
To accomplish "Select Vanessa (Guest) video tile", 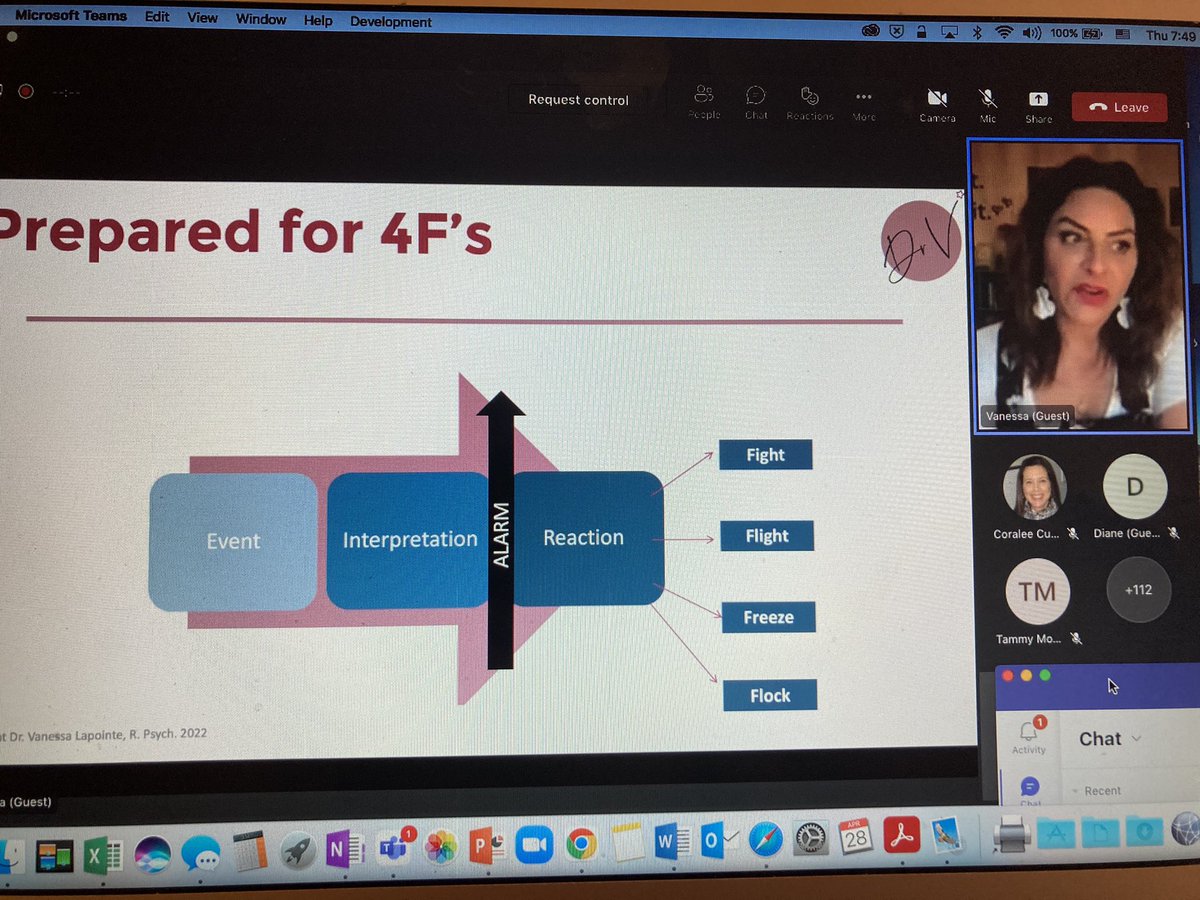I will (x=1080, y=287).
